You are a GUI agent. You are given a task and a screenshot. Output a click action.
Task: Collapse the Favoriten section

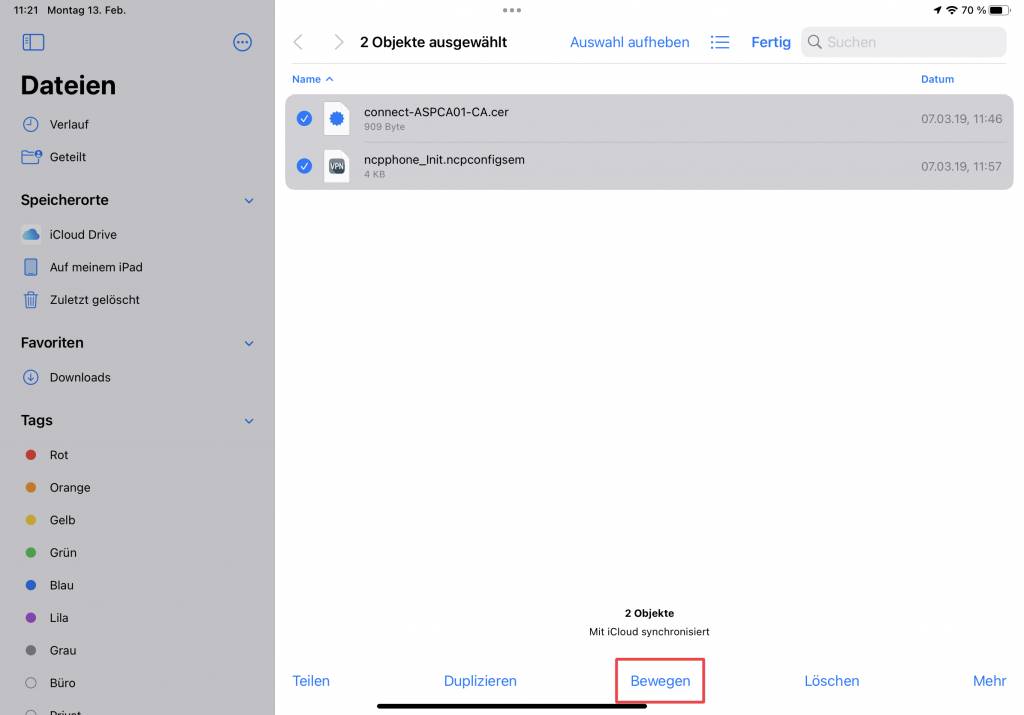point(249,343)
